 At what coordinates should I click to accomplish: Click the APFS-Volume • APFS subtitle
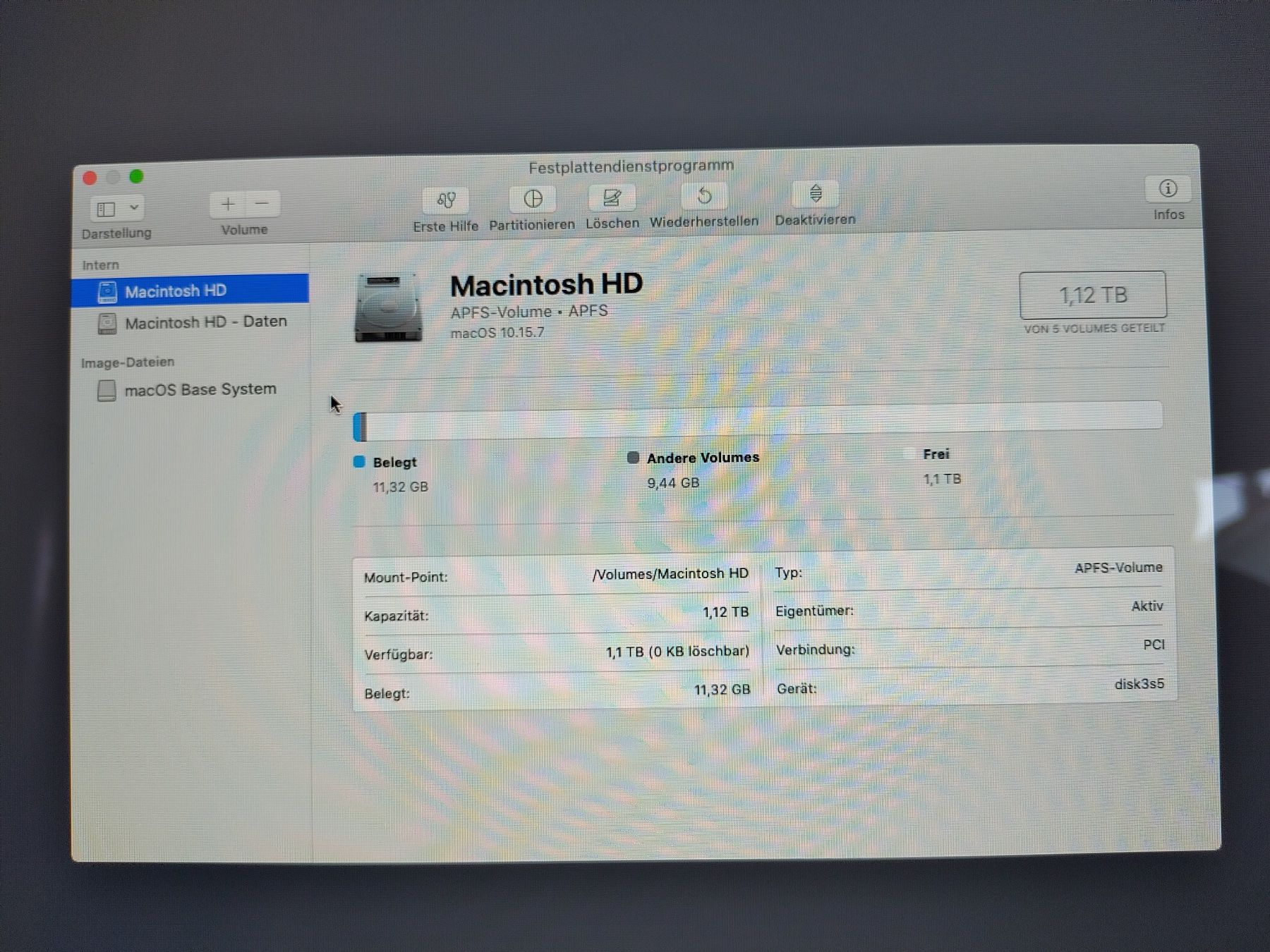[x=529, y=312]
